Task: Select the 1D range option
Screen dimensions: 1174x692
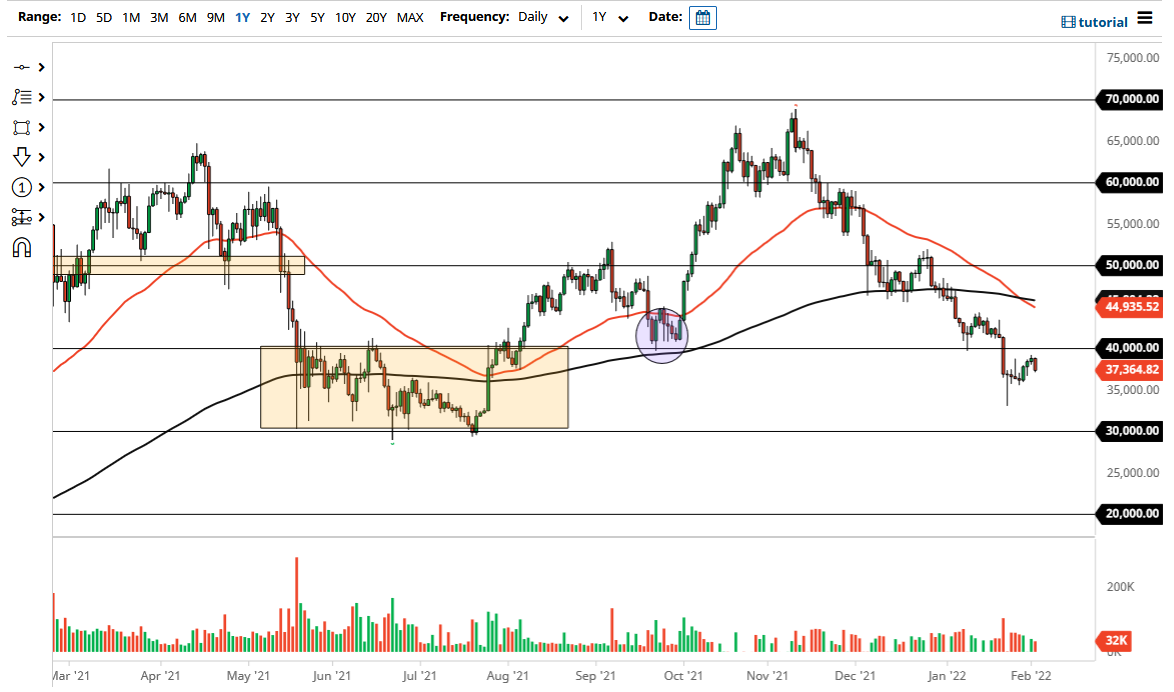Action: click(x=77, y=17)
